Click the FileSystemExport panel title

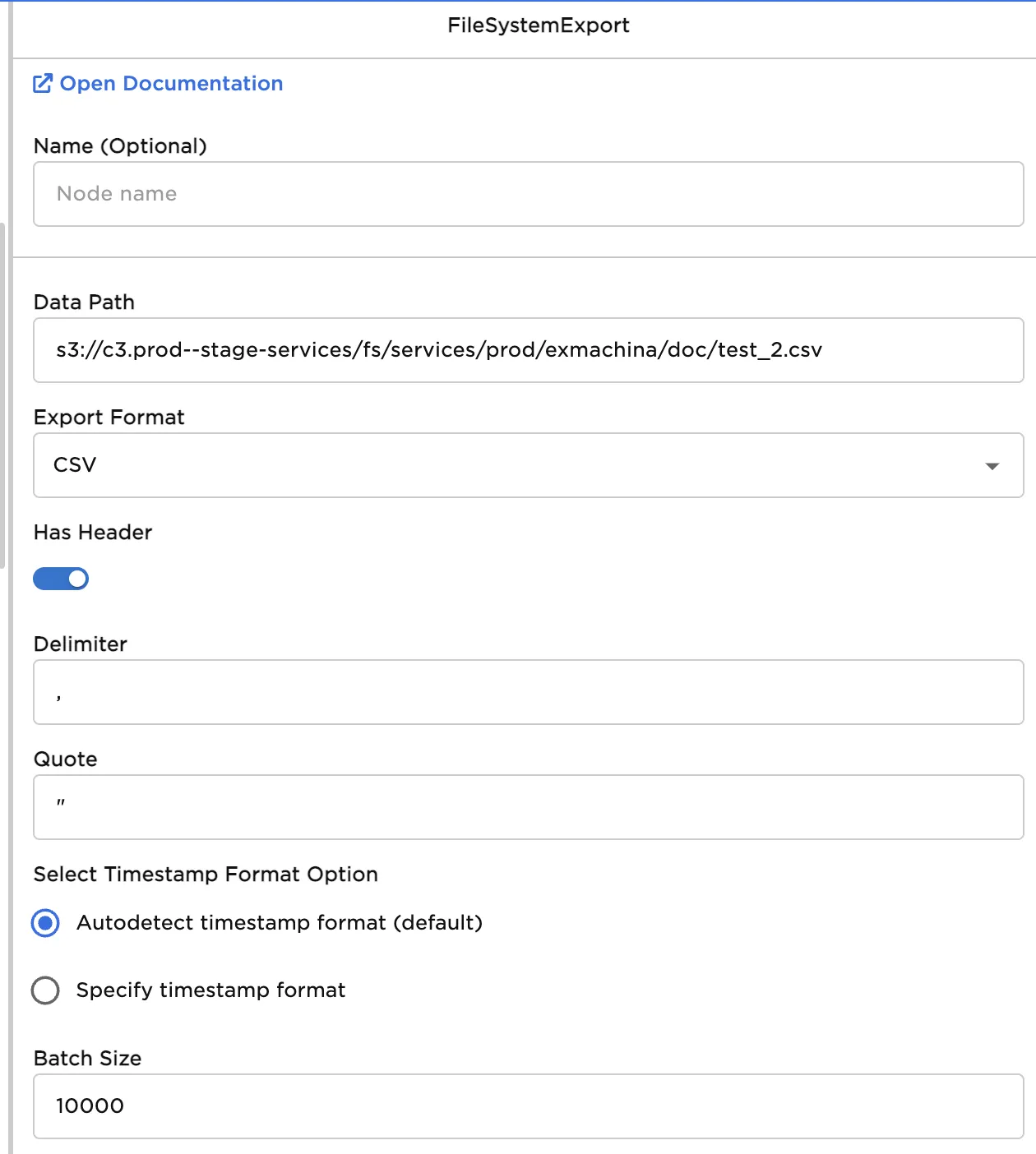click(539, 25)
